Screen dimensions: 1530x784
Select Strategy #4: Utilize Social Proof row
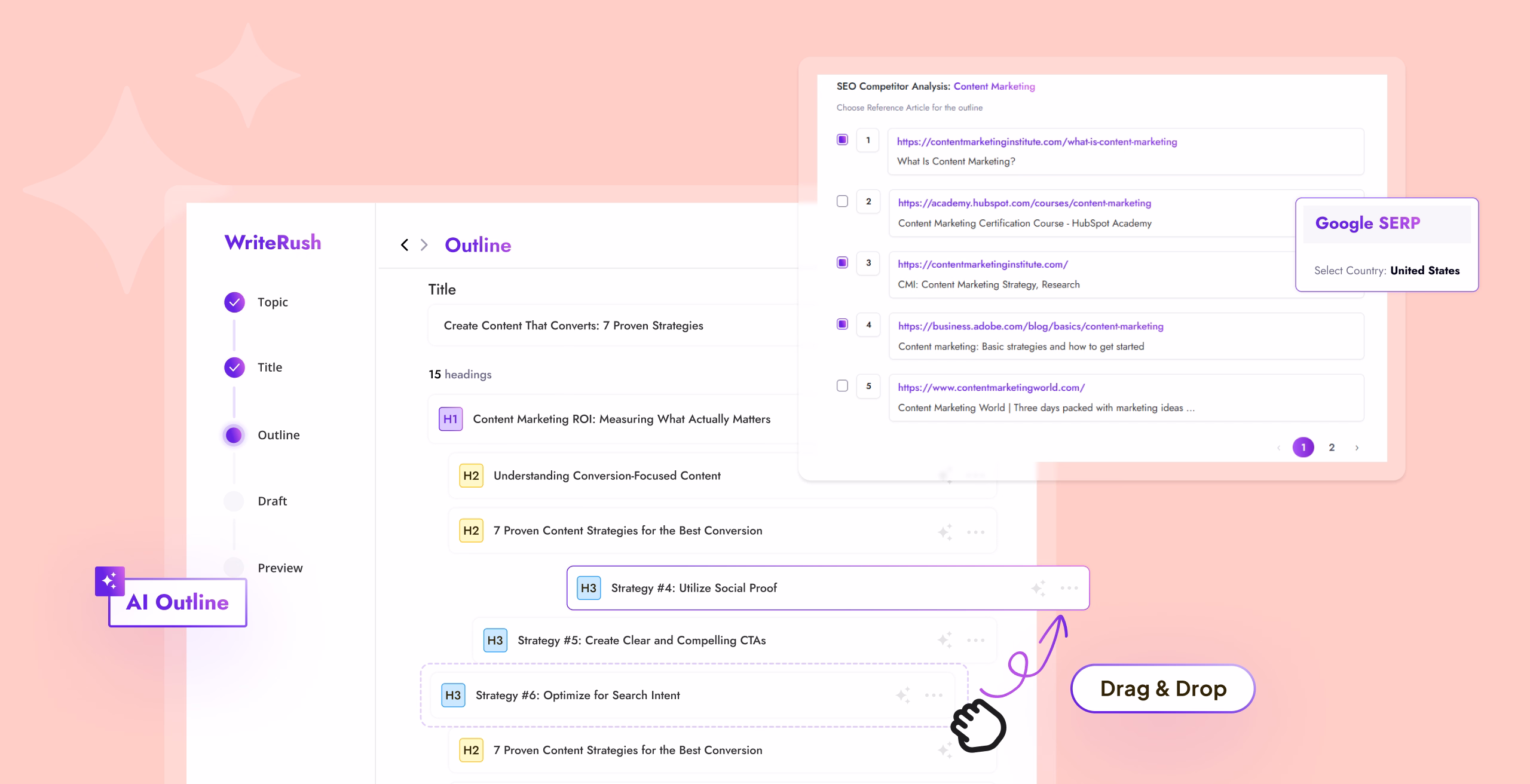828,588
